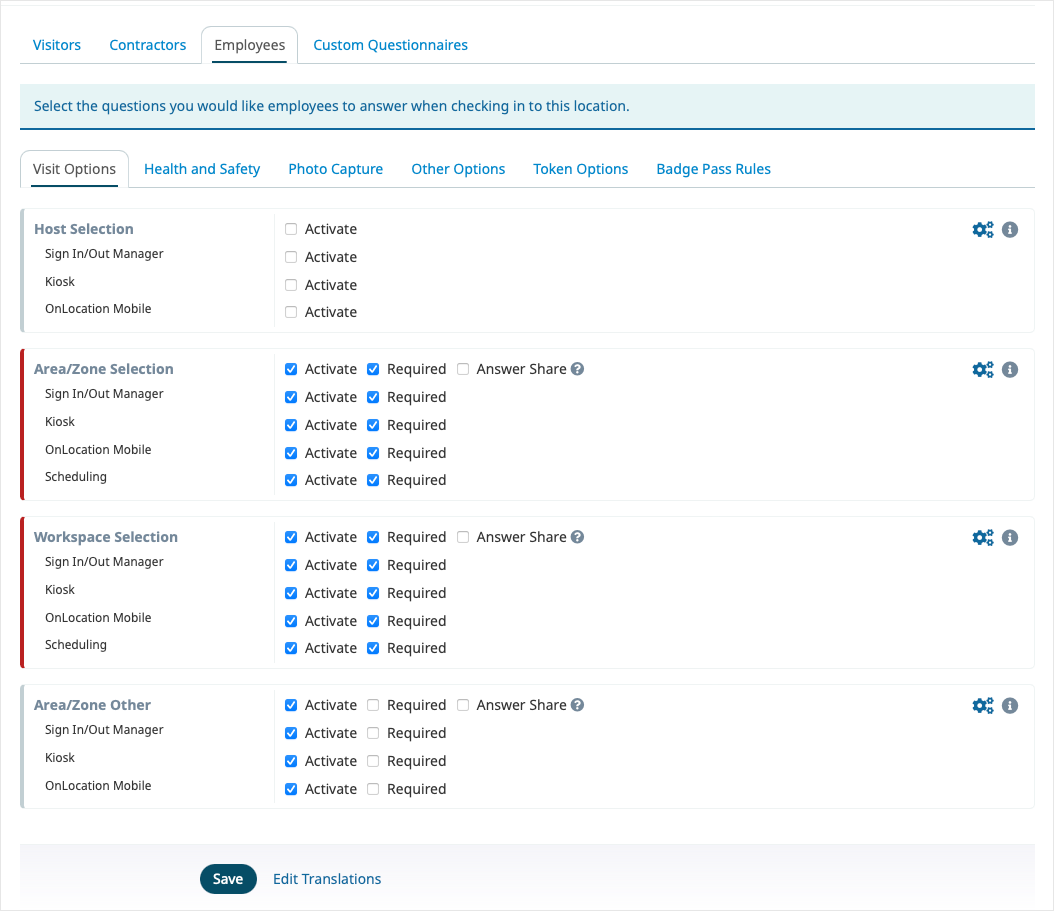Toggle Required for Area/Zone Selection OnLocation Mobile
The width and height of the screenshot is (1054, 911).
[373, 453]
